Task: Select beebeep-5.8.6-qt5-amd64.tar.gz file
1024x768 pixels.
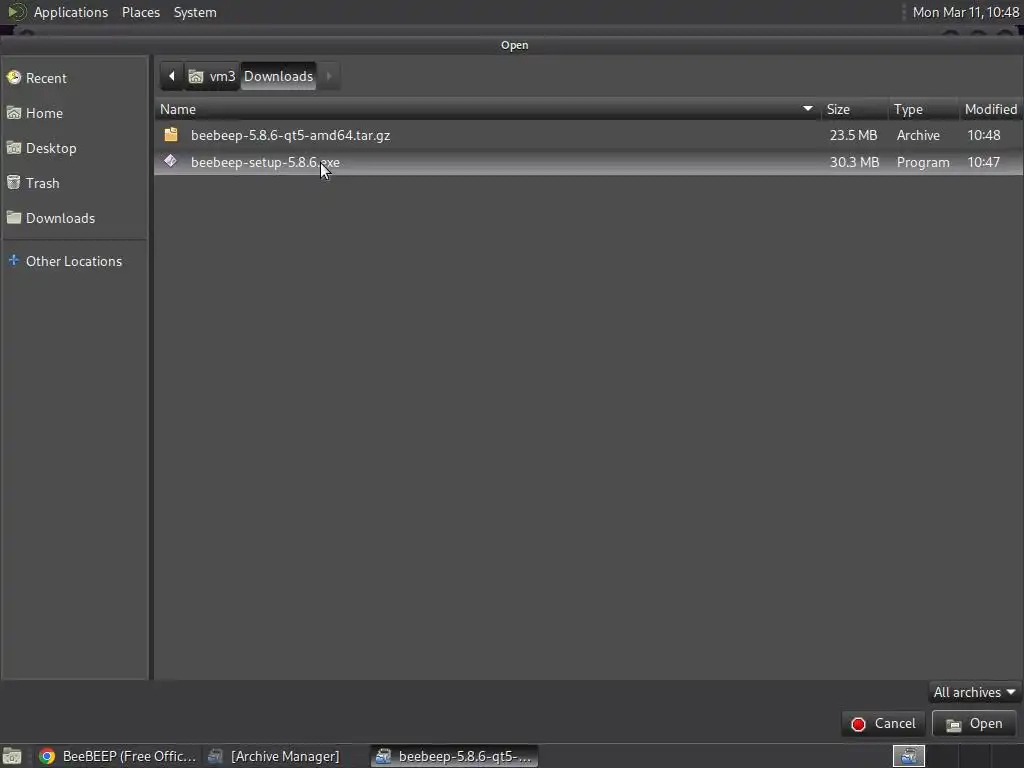Action: click(x=588, y=135)
